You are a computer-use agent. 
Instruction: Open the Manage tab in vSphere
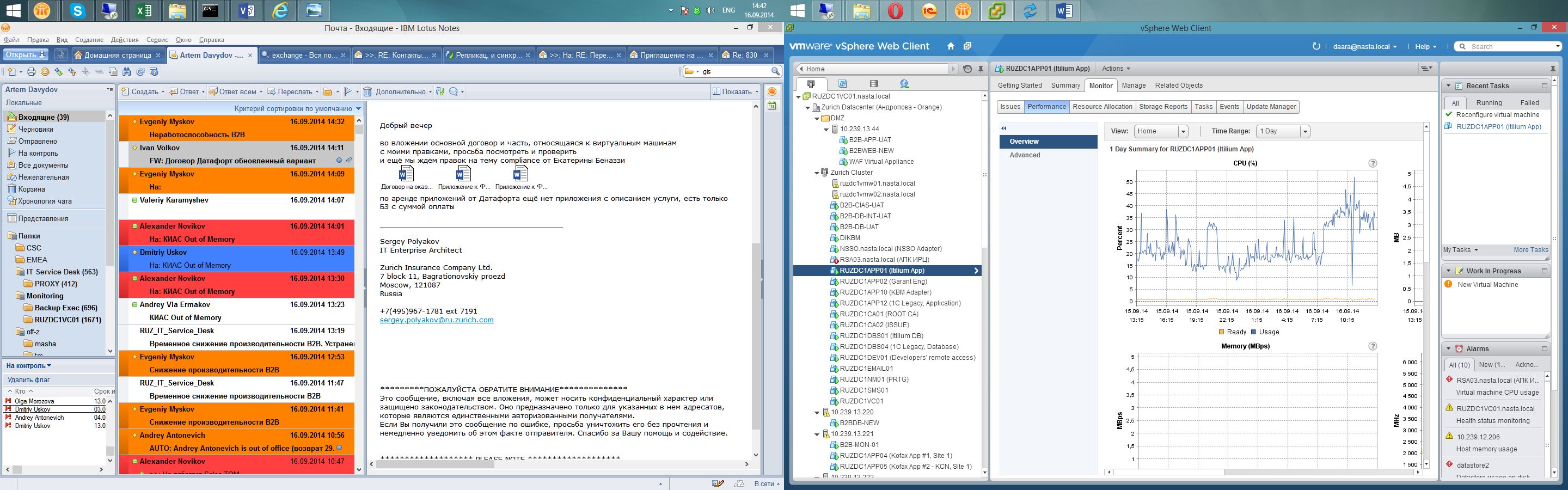[x=1134, y=86]
